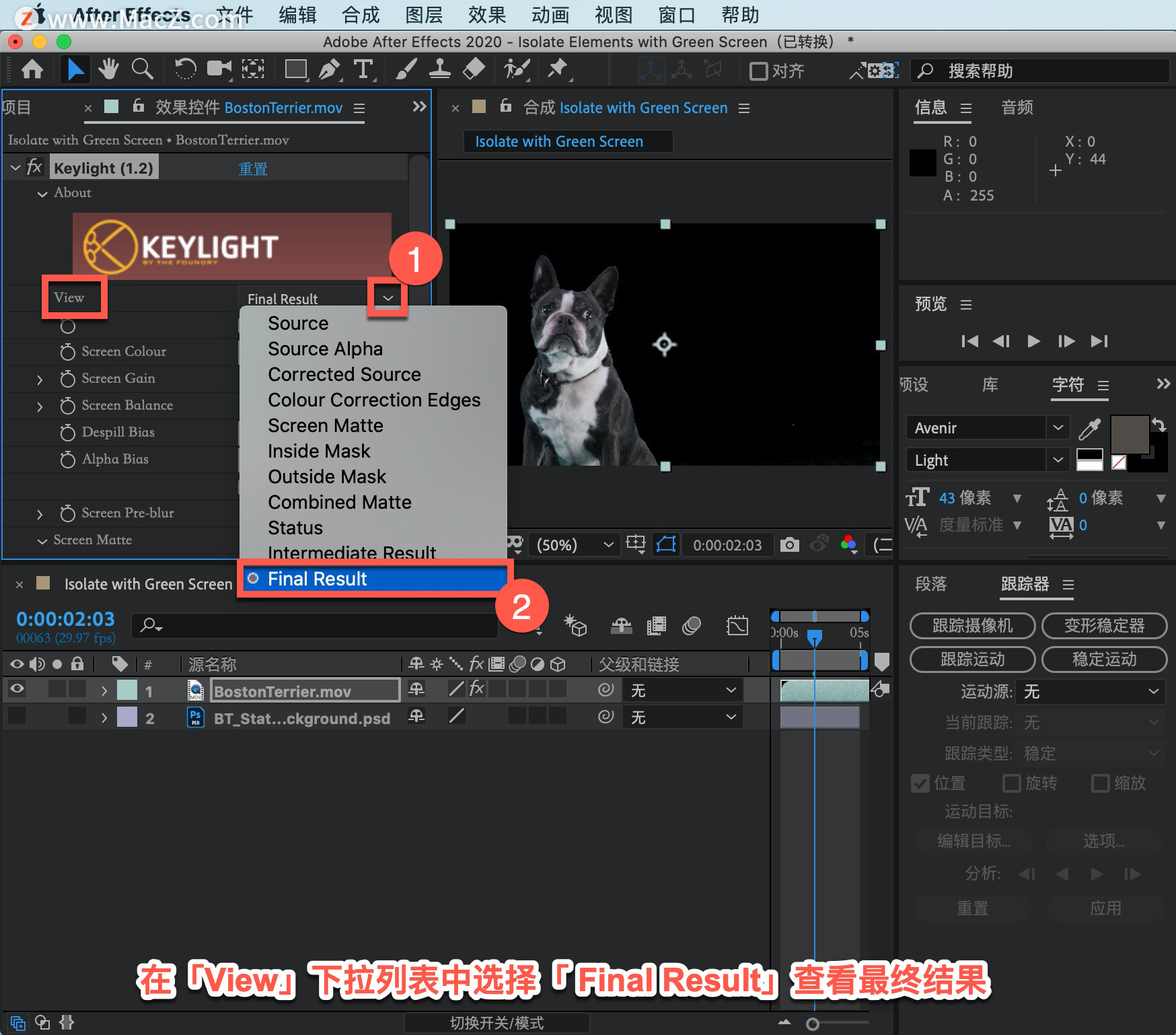Viewport: 1176px width, 1035px height.
Task: Toggle Alpha Bias stopwatch
Action: coord(67,460)
